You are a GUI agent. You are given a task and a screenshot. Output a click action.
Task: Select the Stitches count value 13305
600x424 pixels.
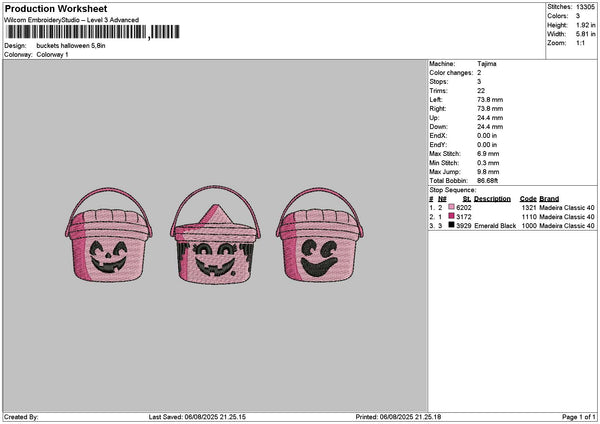pos(587,7)
